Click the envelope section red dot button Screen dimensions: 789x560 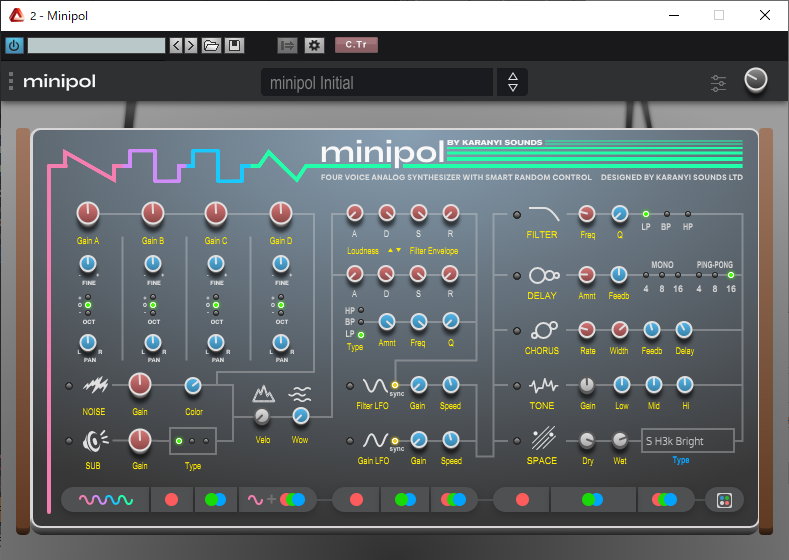click(x=356, y=500)
